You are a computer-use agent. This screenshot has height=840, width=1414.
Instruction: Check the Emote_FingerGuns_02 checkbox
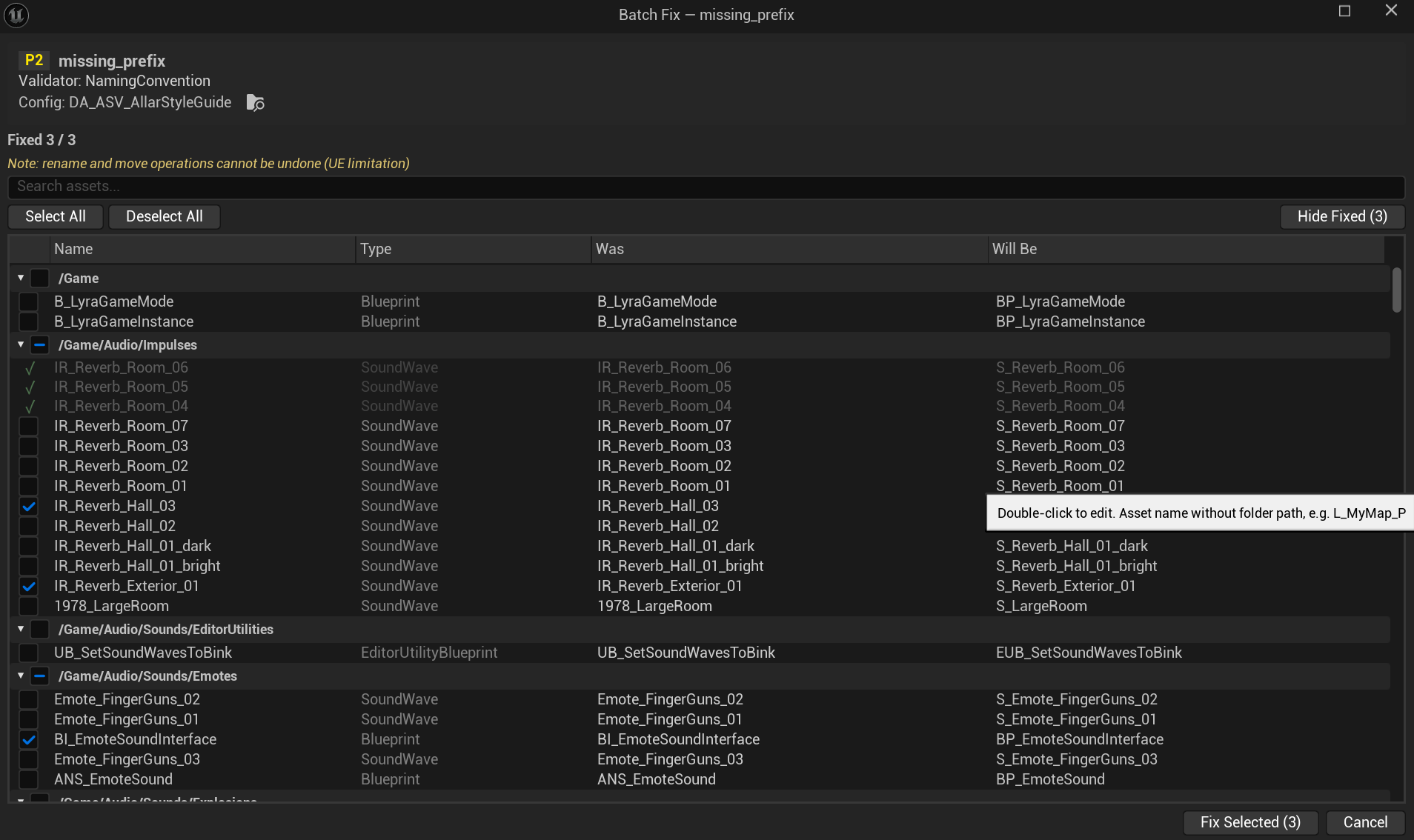tap(28, 699)
